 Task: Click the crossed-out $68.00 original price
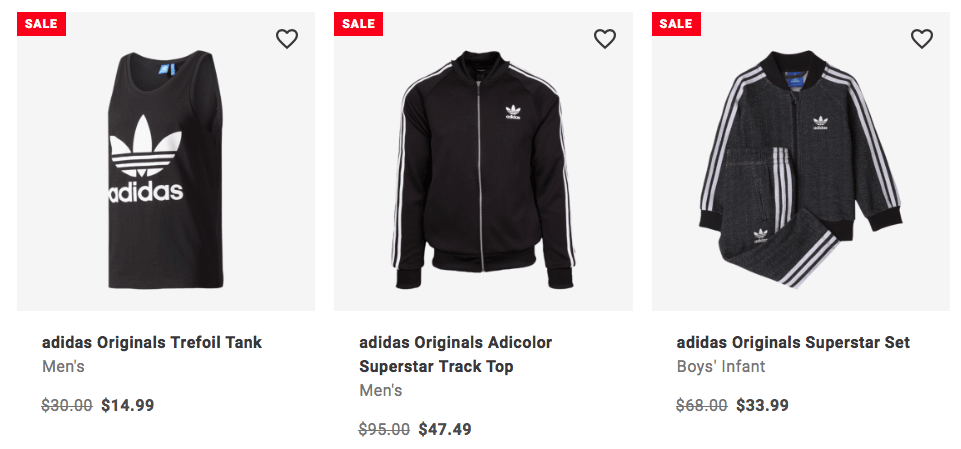[x=702, y=405]
